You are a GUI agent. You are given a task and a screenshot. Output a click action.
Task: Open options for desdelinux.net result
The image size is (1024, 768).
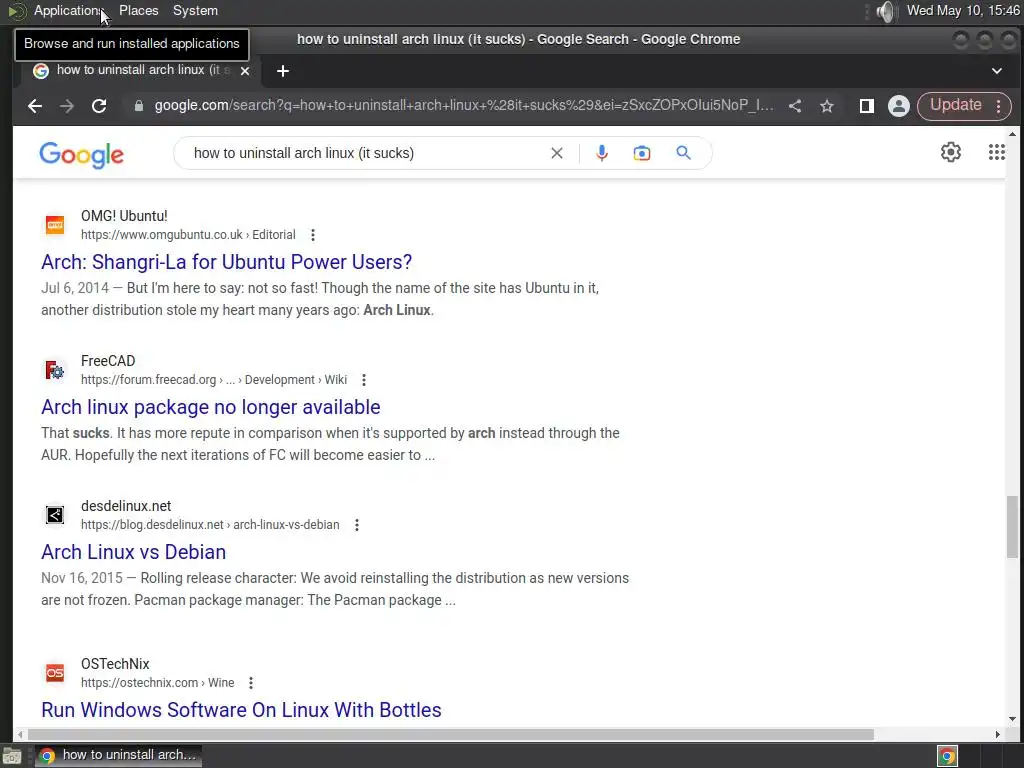click(x=357, y=525)
